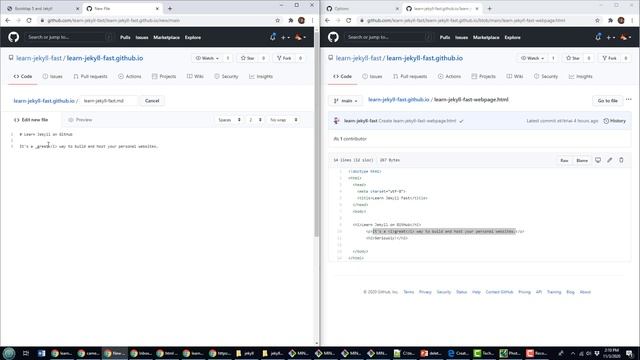Open Wiki tab in right window
The width and height of the screenshot is (640, 360).
click(515, 76)
